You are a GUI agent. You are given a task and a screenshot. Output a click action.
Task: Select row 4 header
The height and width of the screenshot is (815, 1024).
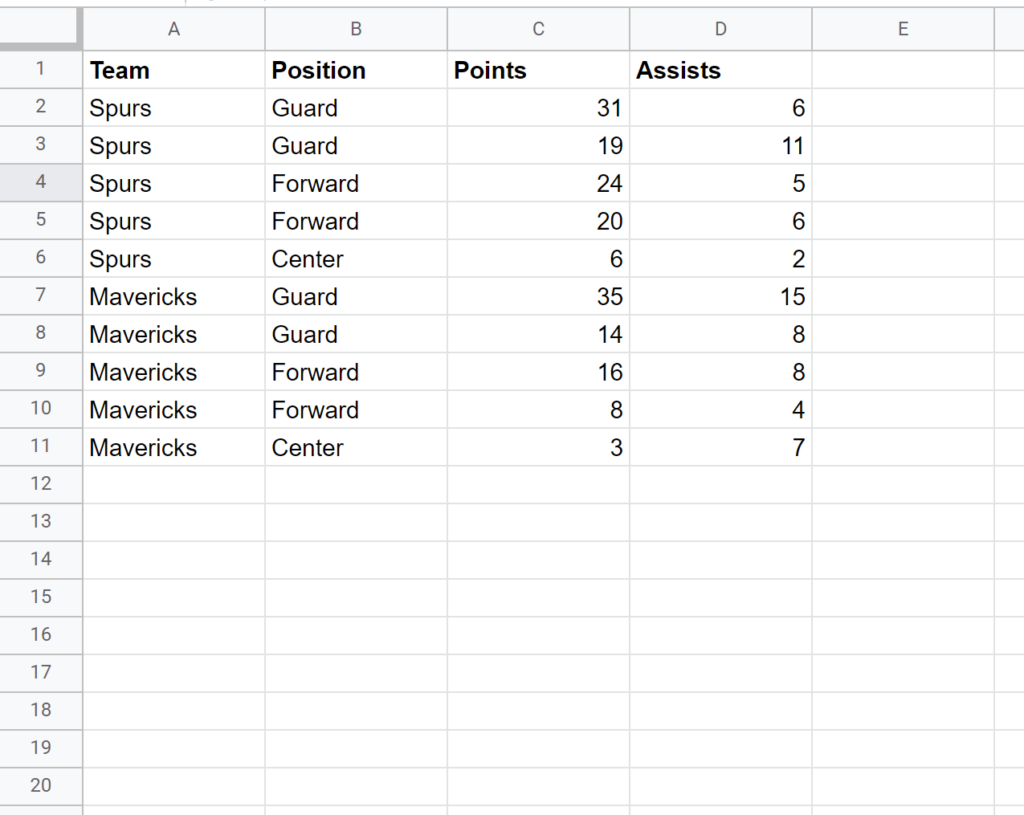[x=41, y=183]
